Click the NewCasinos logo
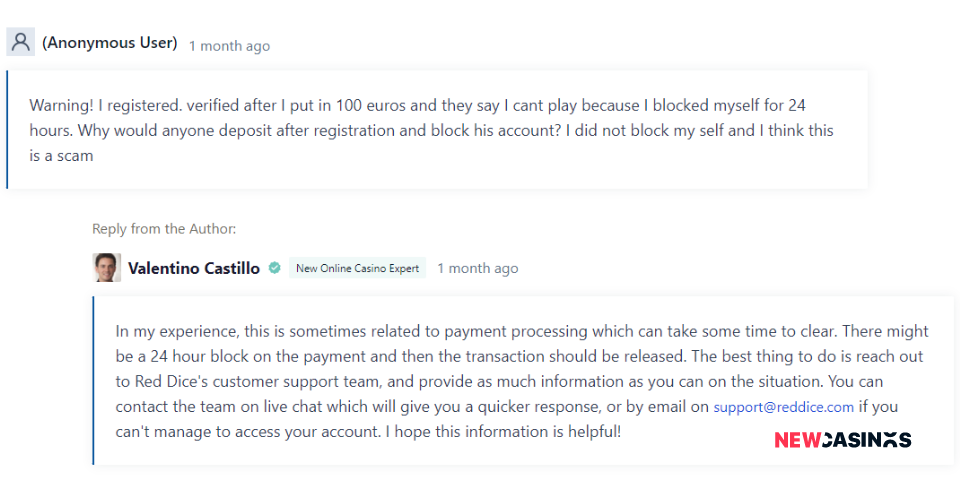Viewport: 960px width, 480px height. pos(842,439)
